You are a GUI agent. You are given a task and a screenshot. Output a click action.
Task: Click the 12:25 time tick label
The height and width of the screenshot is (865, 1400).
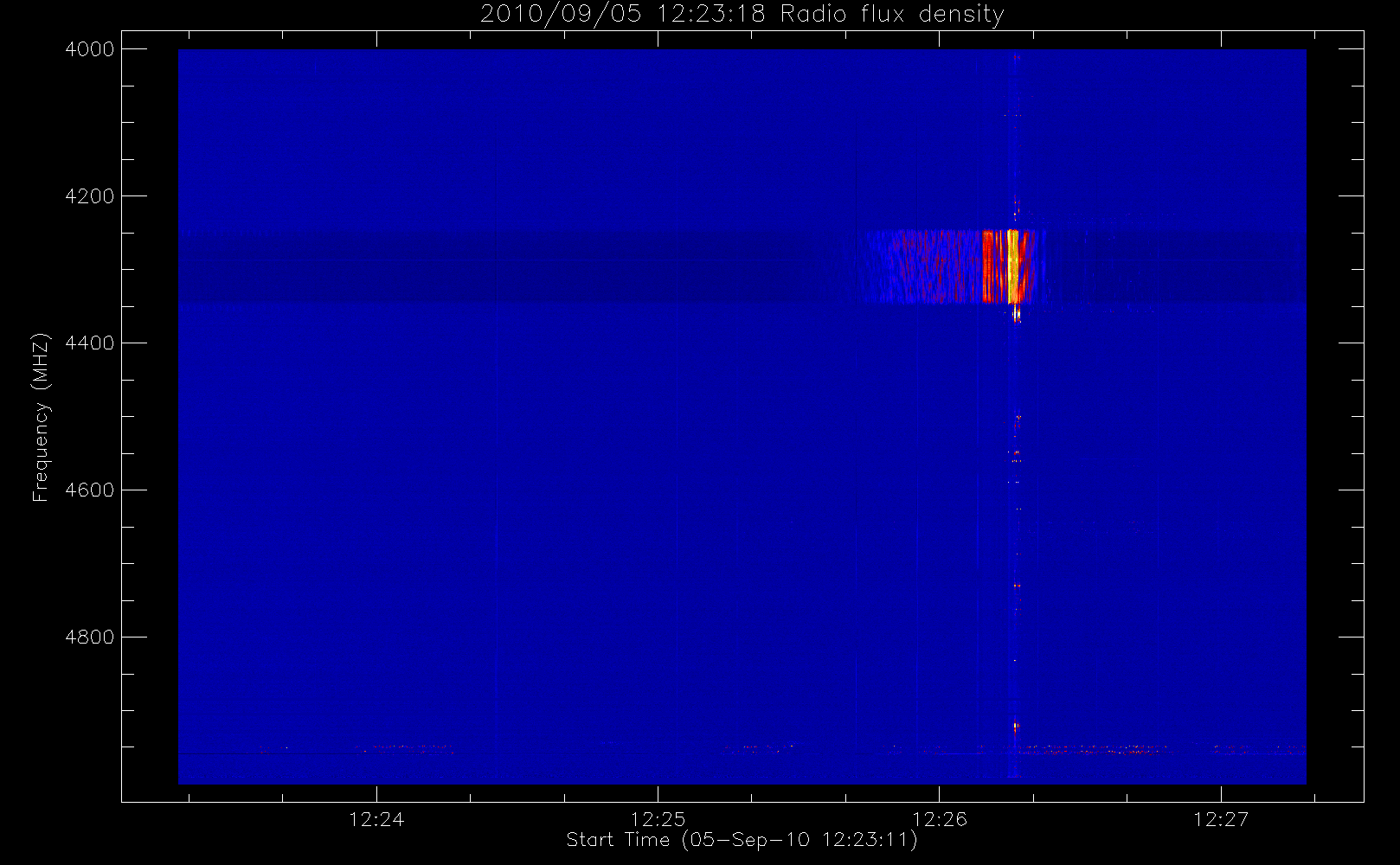click(x=658, y=819)
